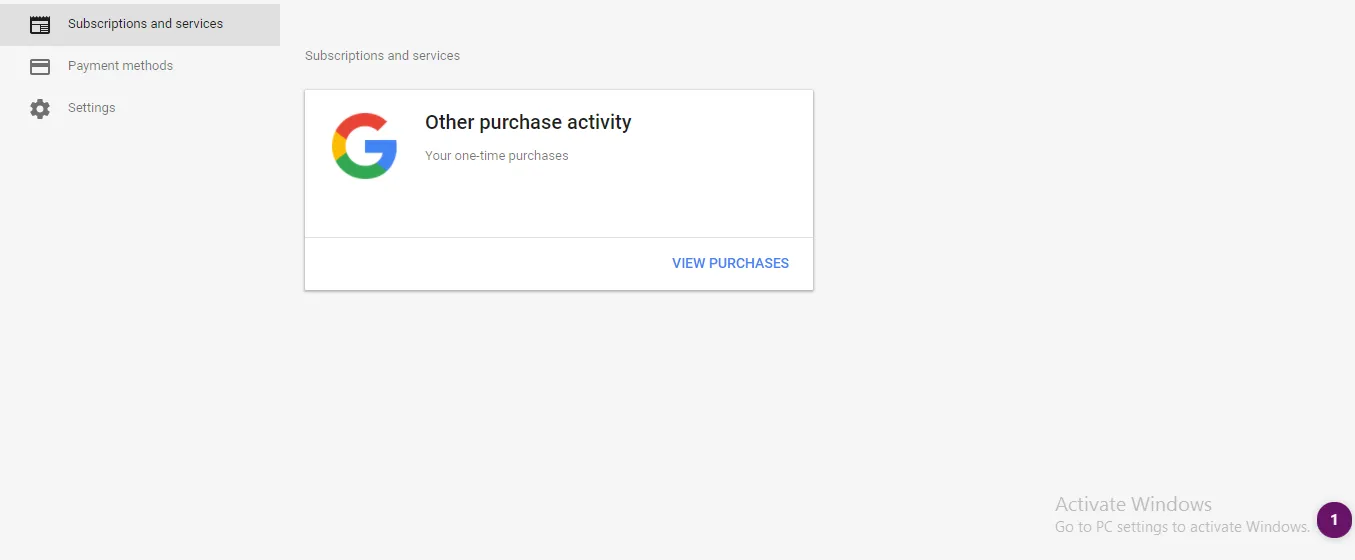Select the Subscriptions and services sidebar label
This screenshot has height=560, width=1355.
point(145,23)
